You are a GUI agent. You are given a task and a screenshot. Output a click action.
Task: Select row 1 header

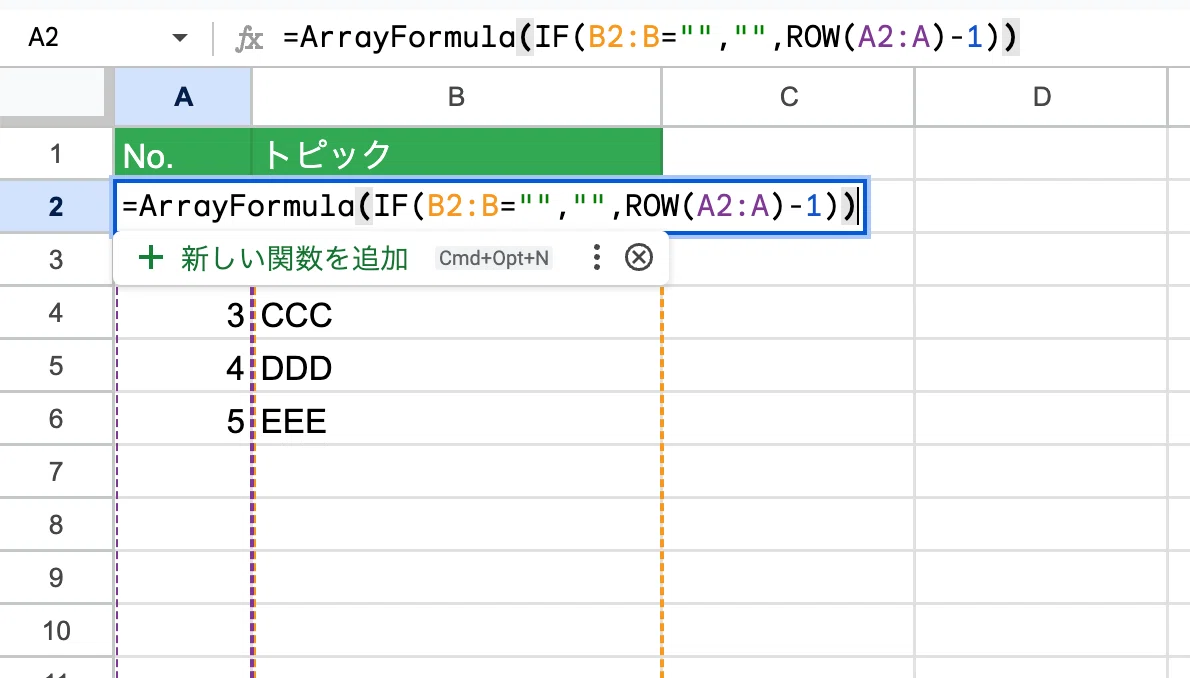coord(56,153)
